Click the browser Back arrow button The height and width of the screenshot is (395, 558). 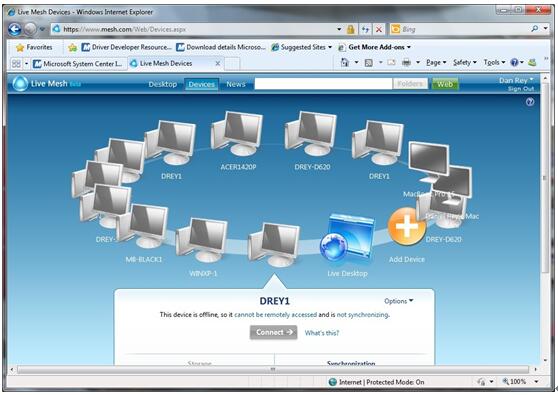15,29
